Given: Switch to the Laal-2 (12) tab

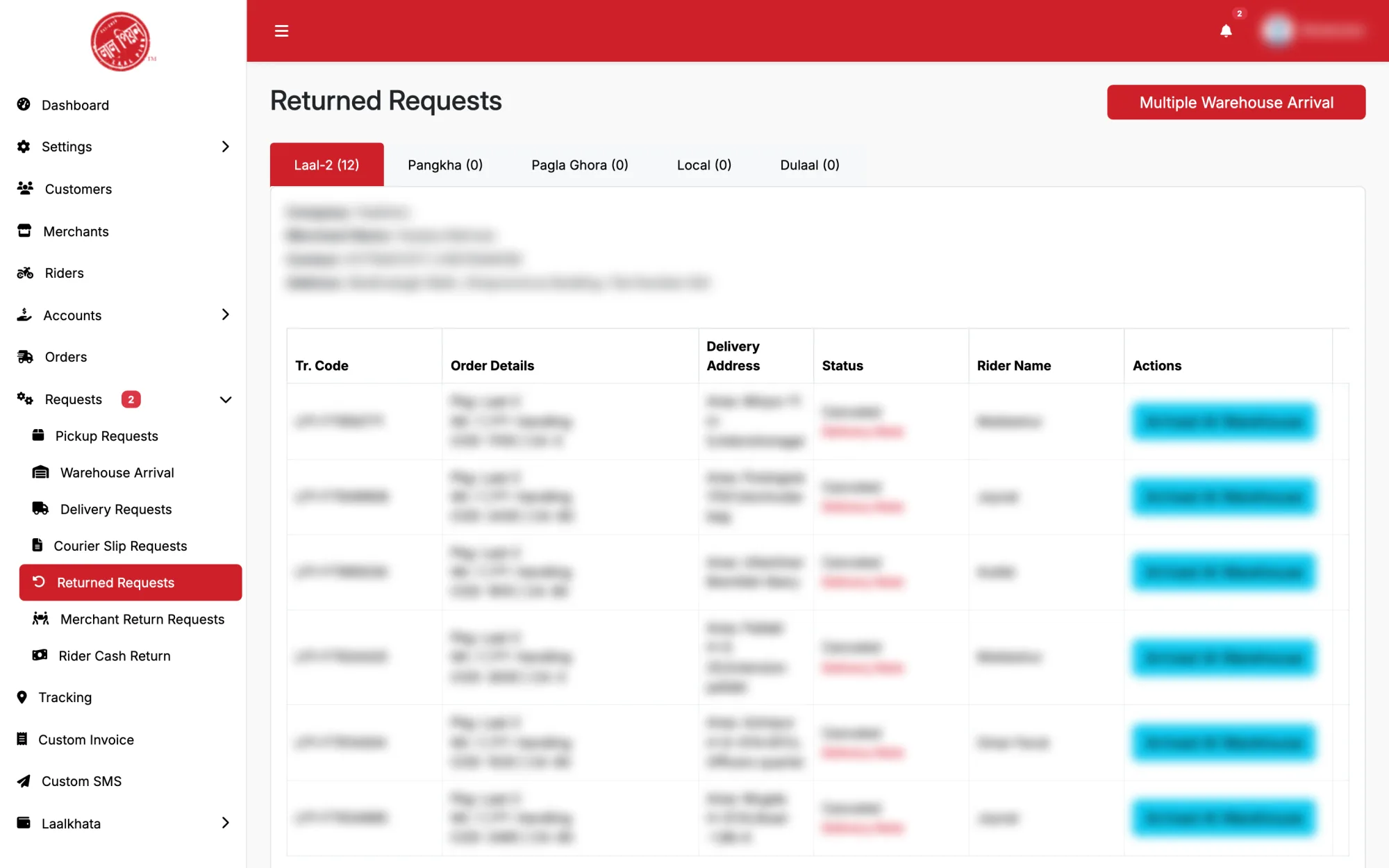Looking at the screenshot, I should click(326, 165).
